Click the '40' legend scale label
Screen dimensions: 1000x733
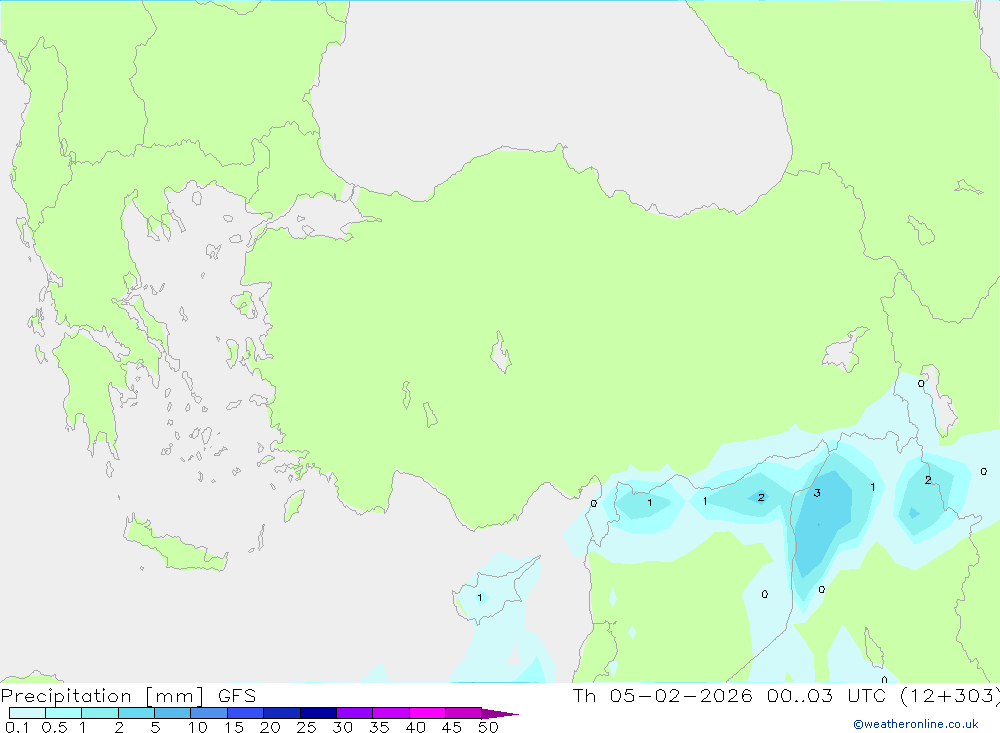(x=416, y=727)
